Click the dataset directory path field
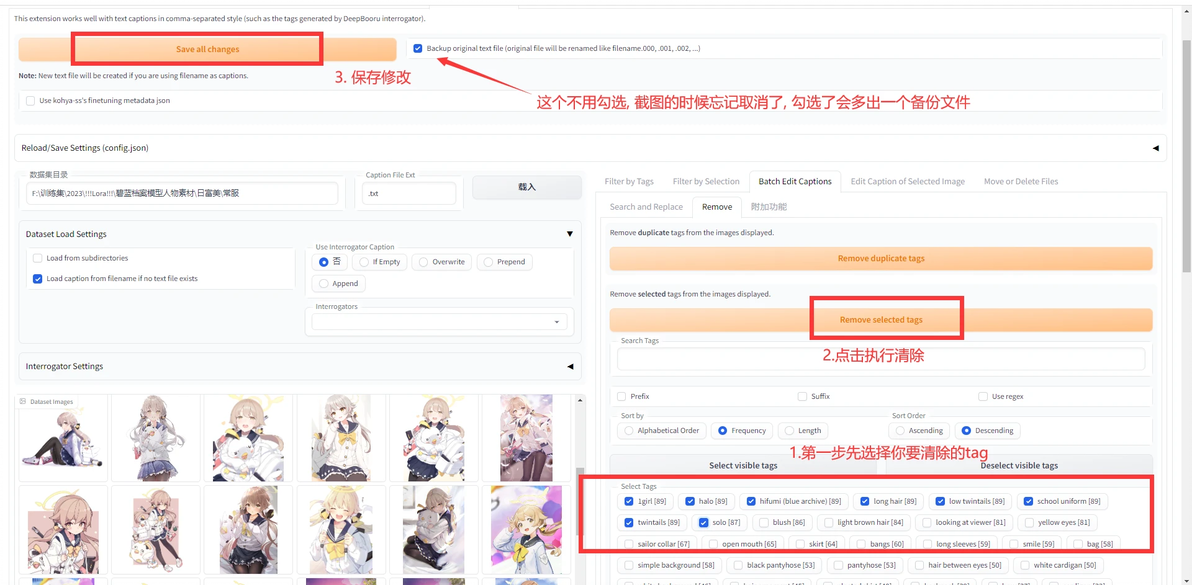 pyautogui.click(x=182, y=194)
